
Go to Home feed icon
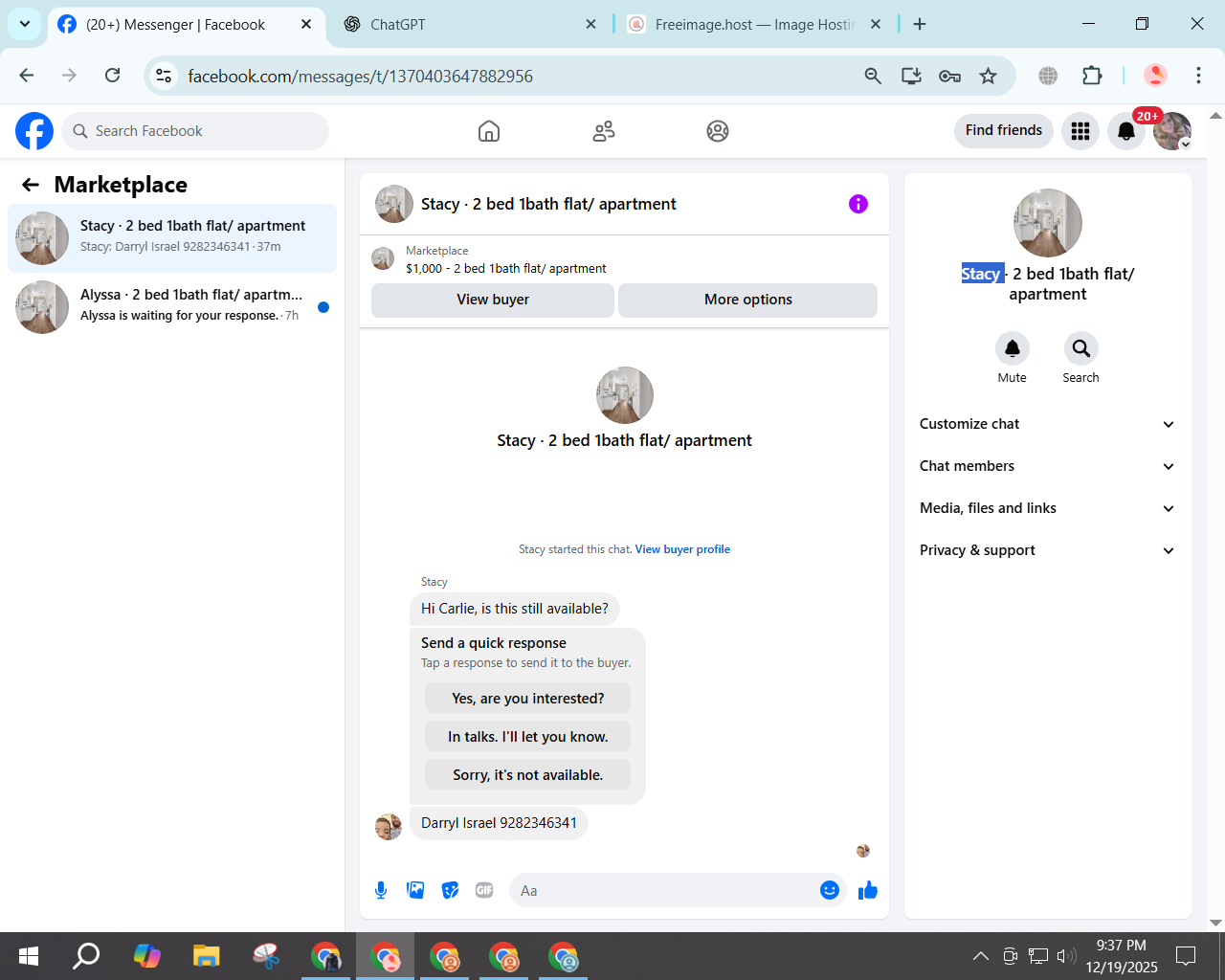[489, 131]
